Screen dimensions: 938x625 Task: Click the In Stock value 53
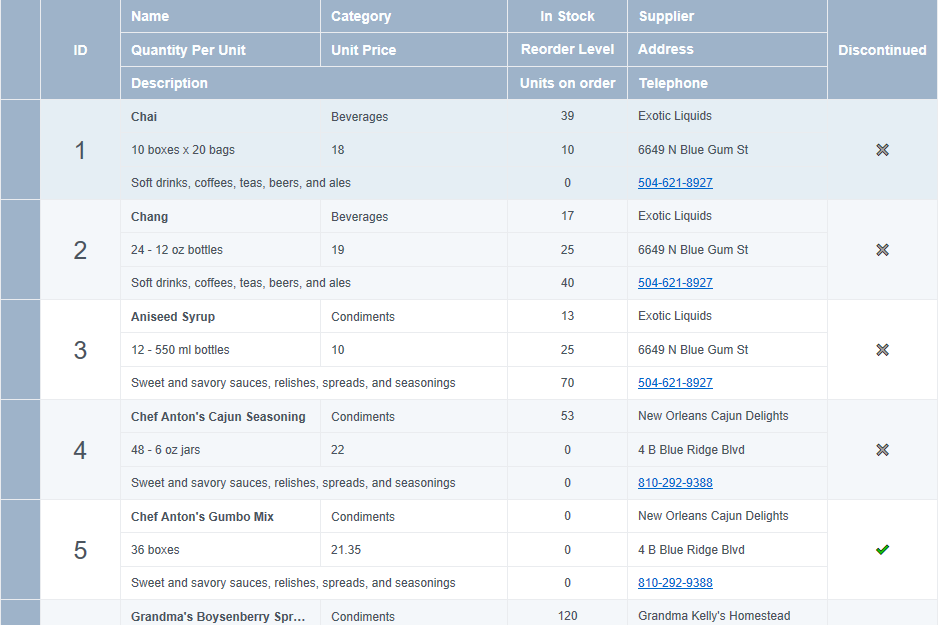(x=567, y=416)
